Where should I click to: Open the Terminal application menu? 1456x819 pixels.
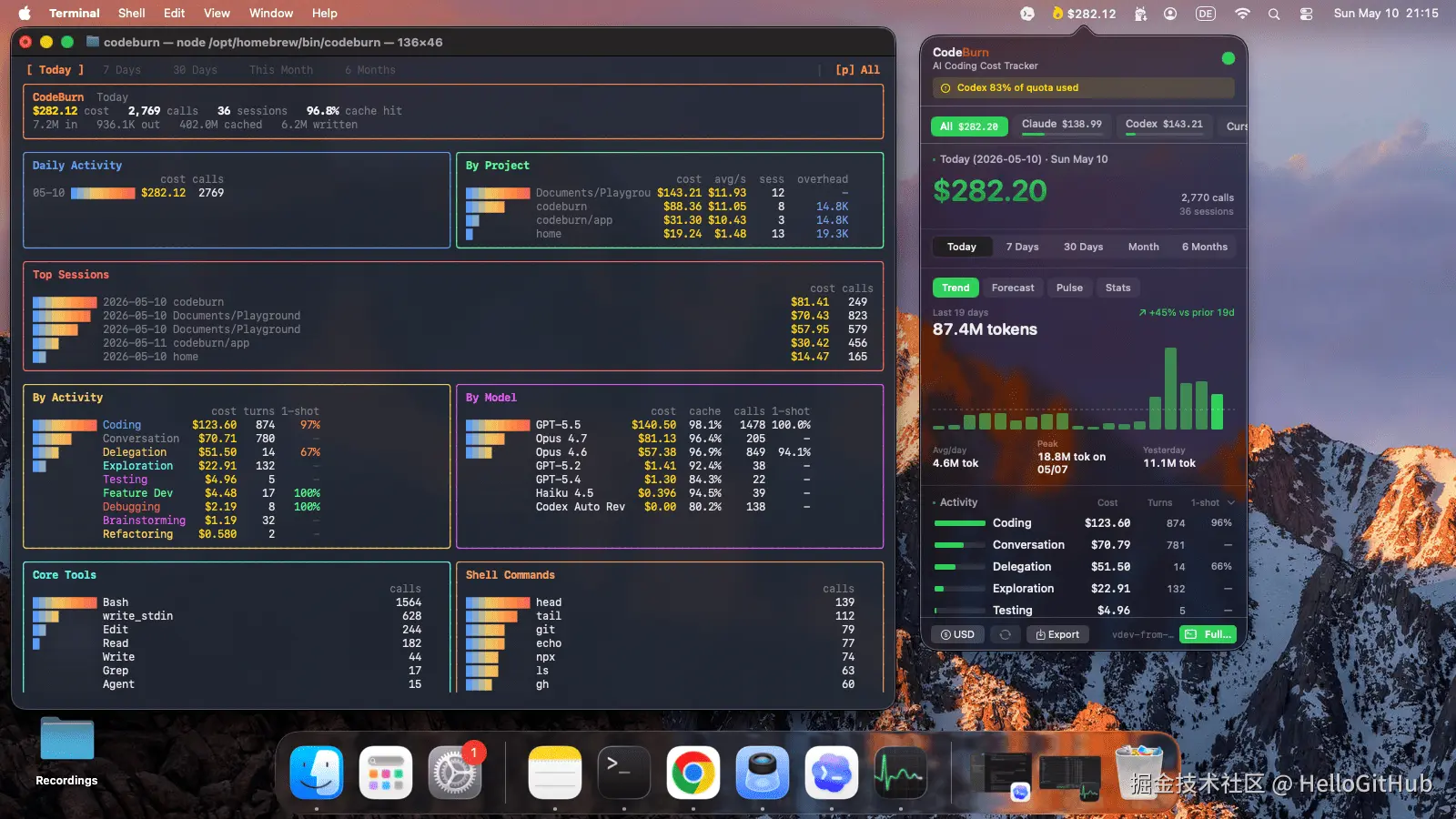(x=75, y=13)
